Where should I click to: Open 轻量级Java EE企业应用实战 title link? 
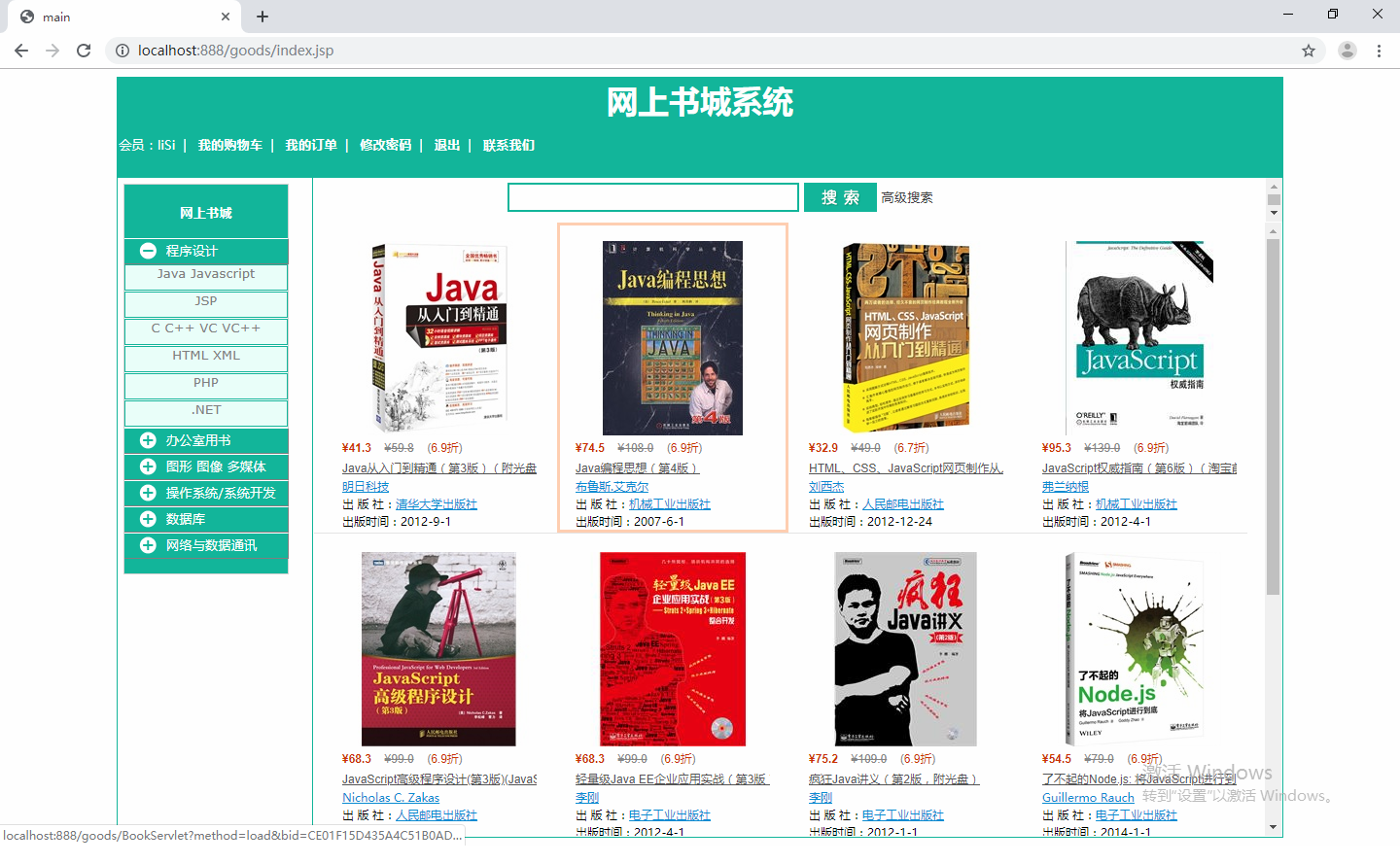(x=673, y=779)
